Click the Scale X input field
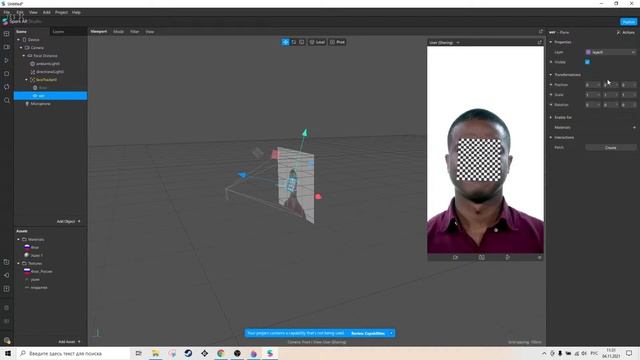 pyautogui.click(x=593, y=95)
